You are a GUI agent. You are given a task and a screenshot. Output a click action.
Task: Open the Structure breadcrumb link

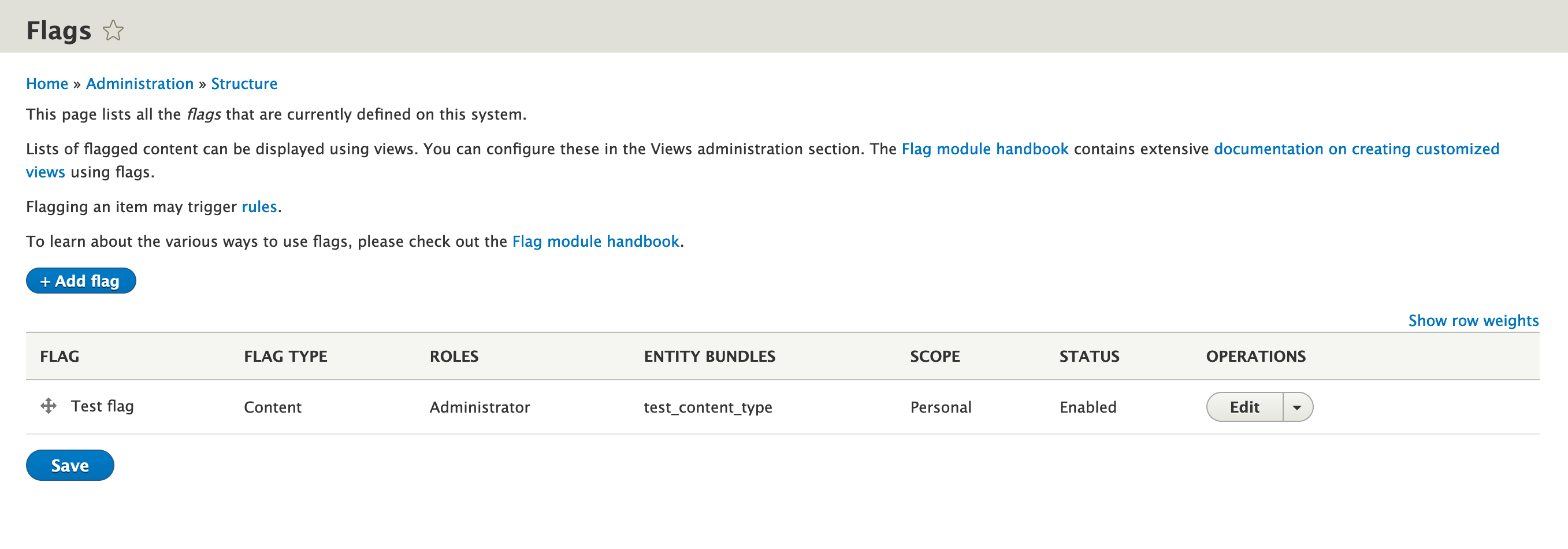[243, 83]
